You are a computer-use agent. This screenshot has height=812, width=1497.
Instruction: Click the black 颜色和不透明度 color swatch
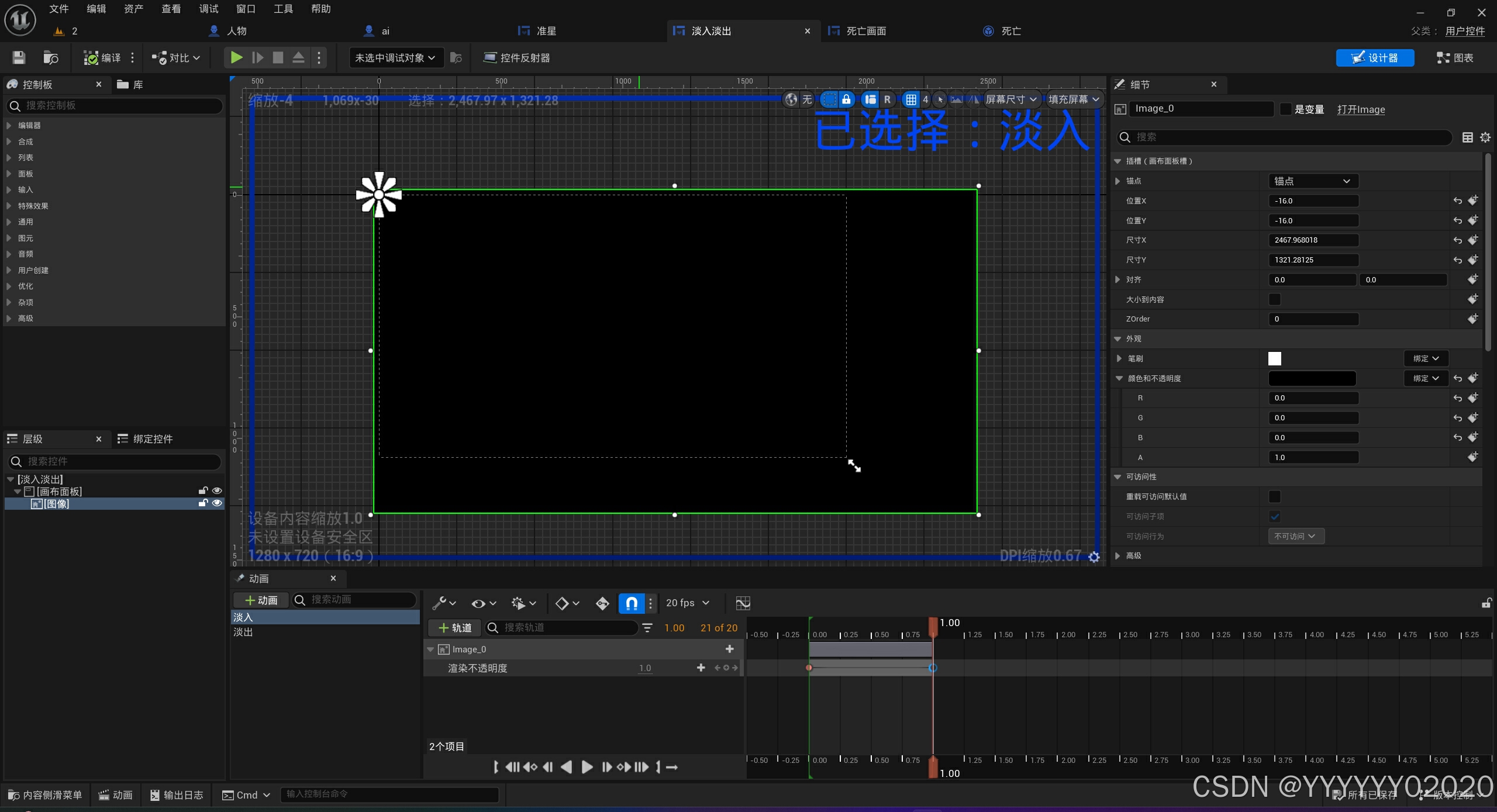(x=1312, y=378)
